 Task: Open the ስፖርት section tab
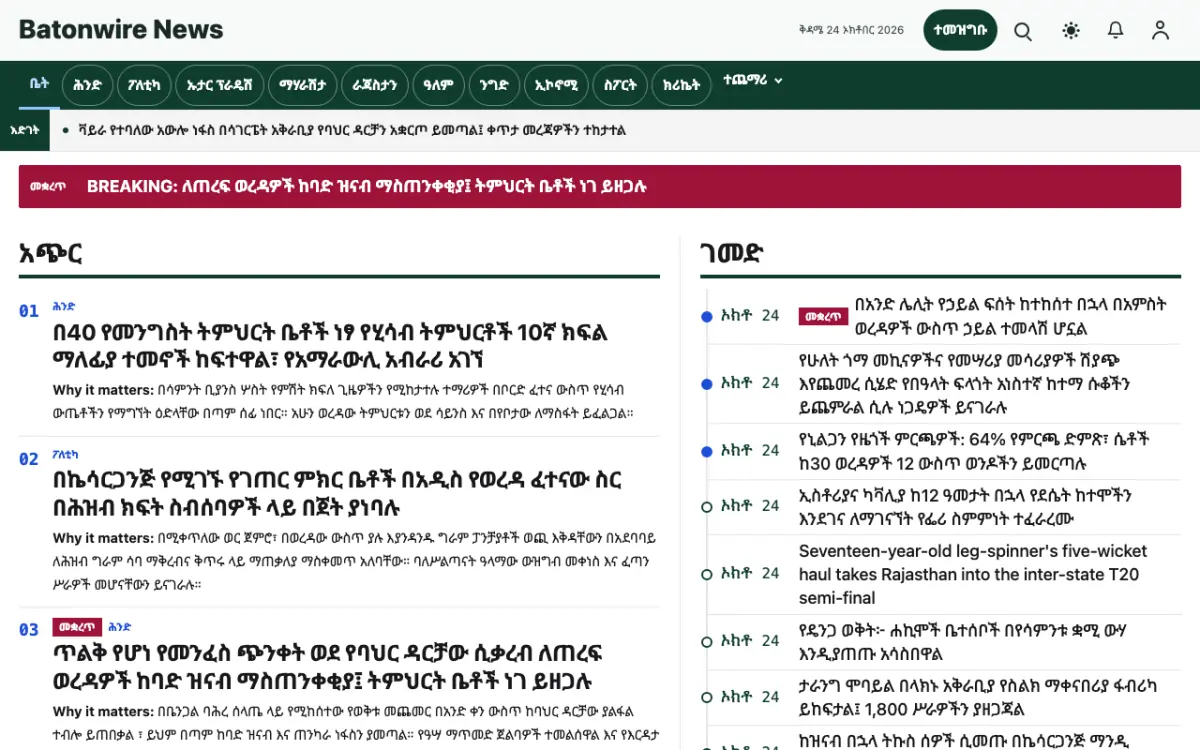tap(620, 85)
